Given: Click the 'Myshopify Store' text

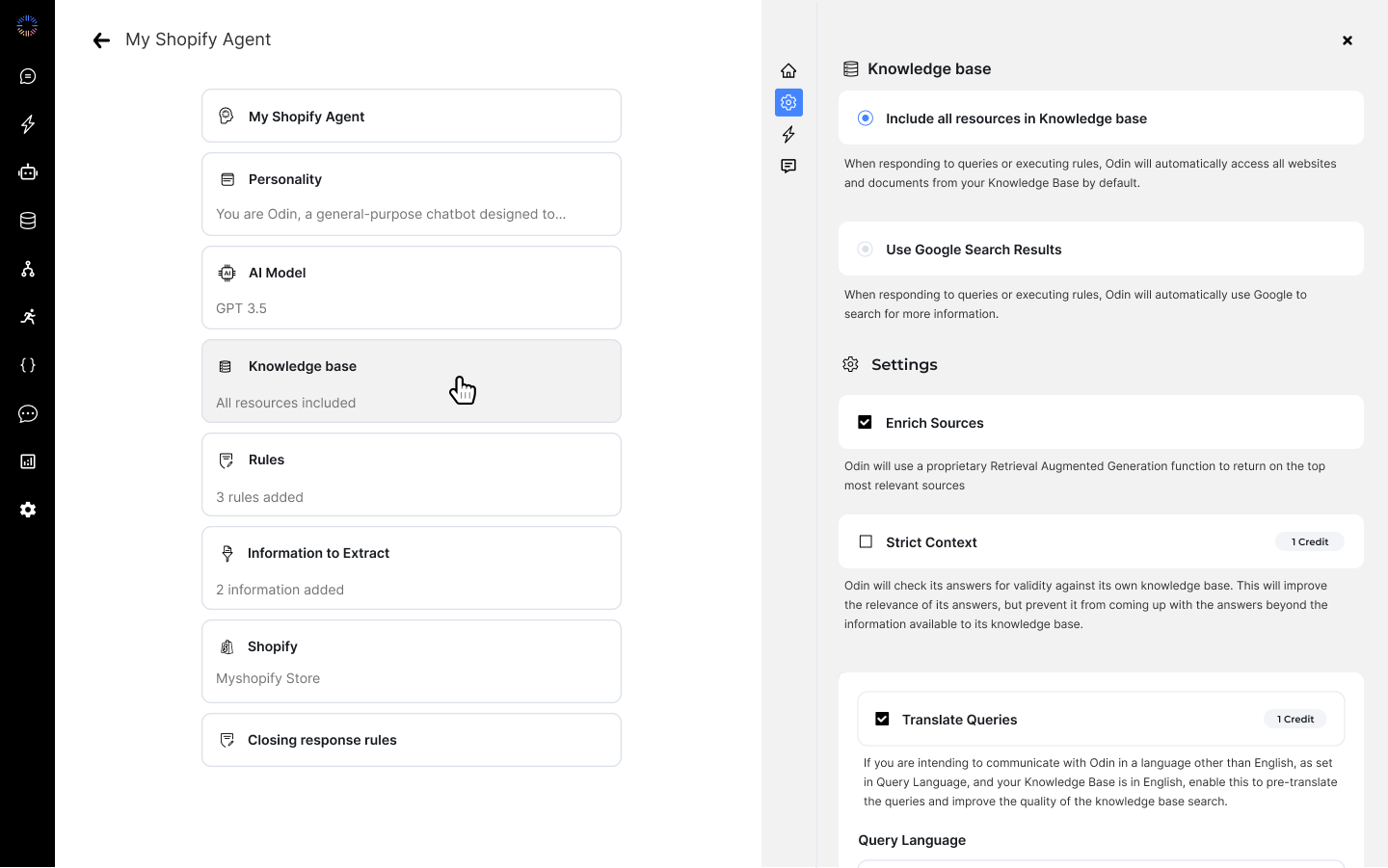Looking at the screenshot, I should coord(268,678).
